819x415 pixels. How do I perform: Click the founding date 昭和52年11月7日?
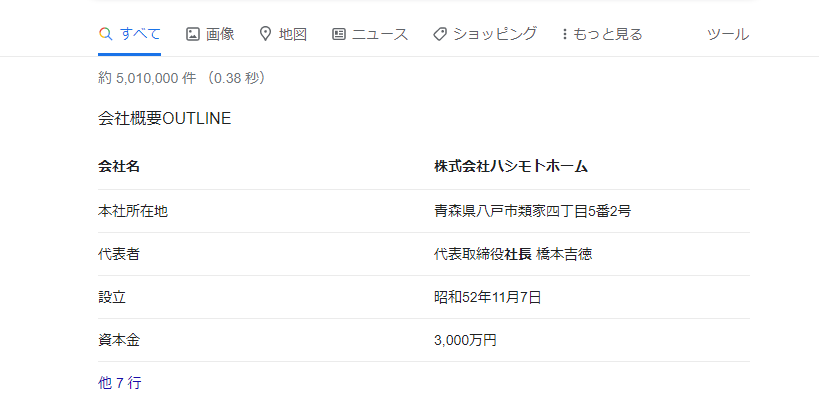487,297
